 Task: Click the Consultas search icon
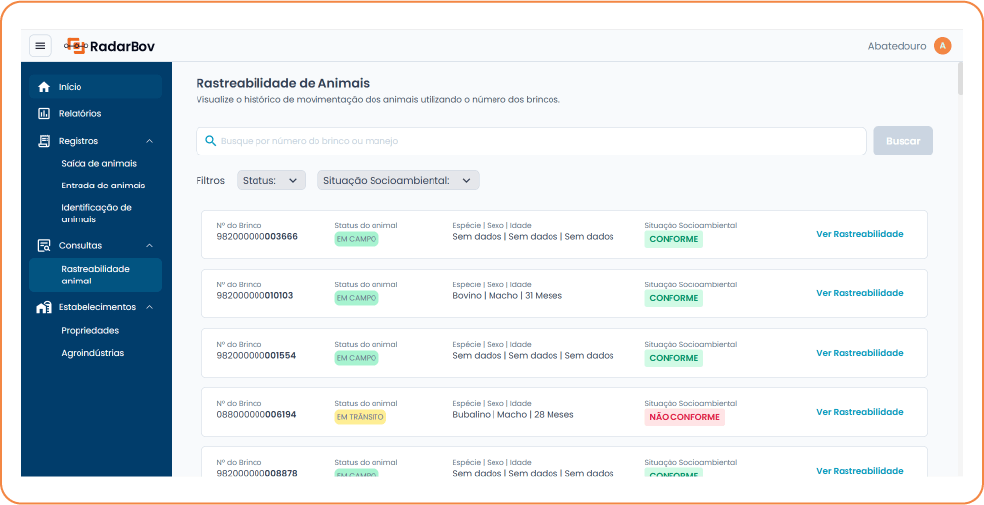(44, 245)
